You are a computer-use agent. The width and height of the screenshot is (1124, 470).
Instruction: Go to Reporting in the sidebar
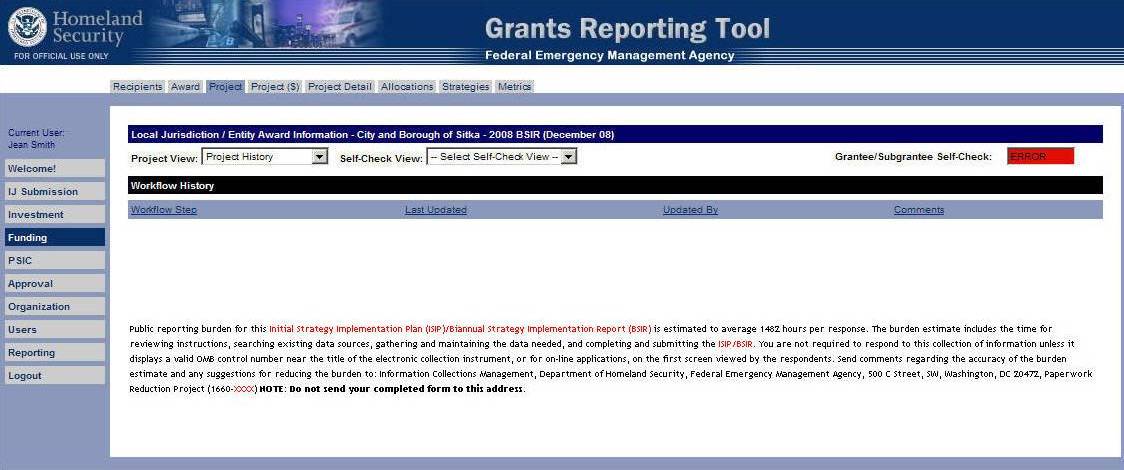point(54,352)
